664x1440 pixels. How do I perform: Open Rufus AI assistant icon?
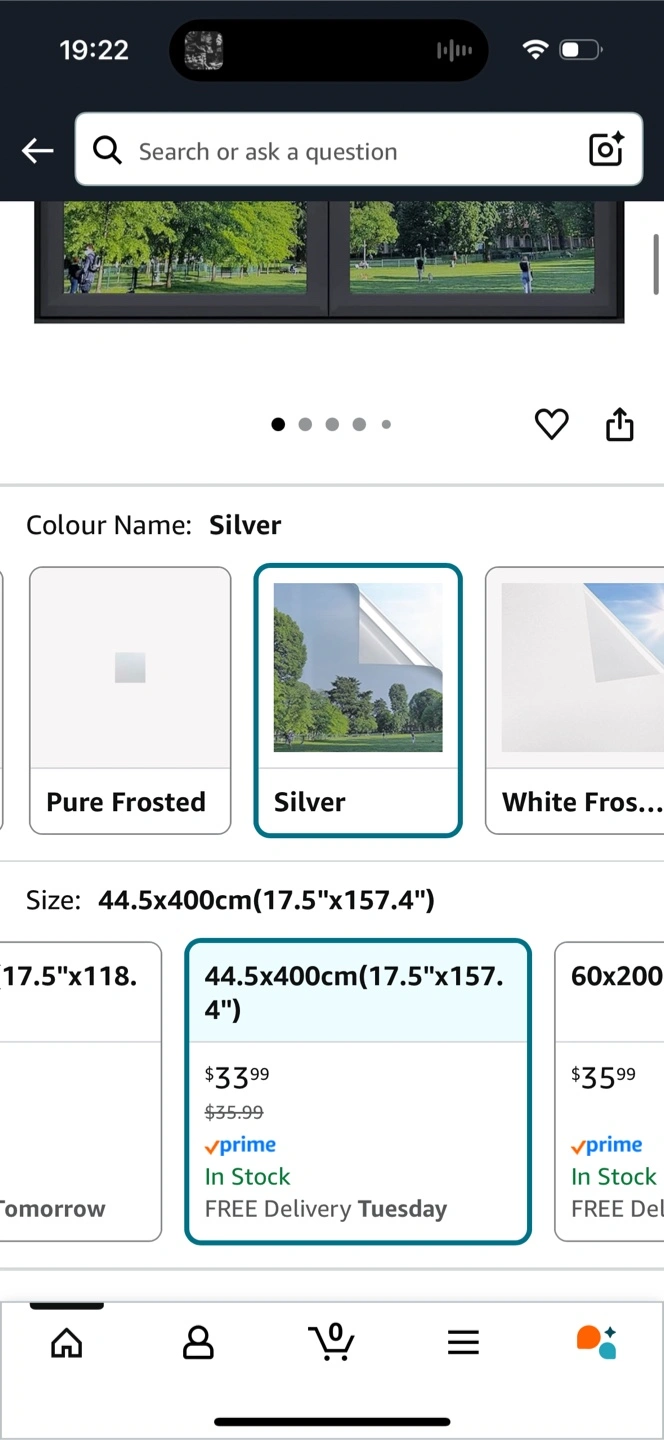coord(596,1341)
